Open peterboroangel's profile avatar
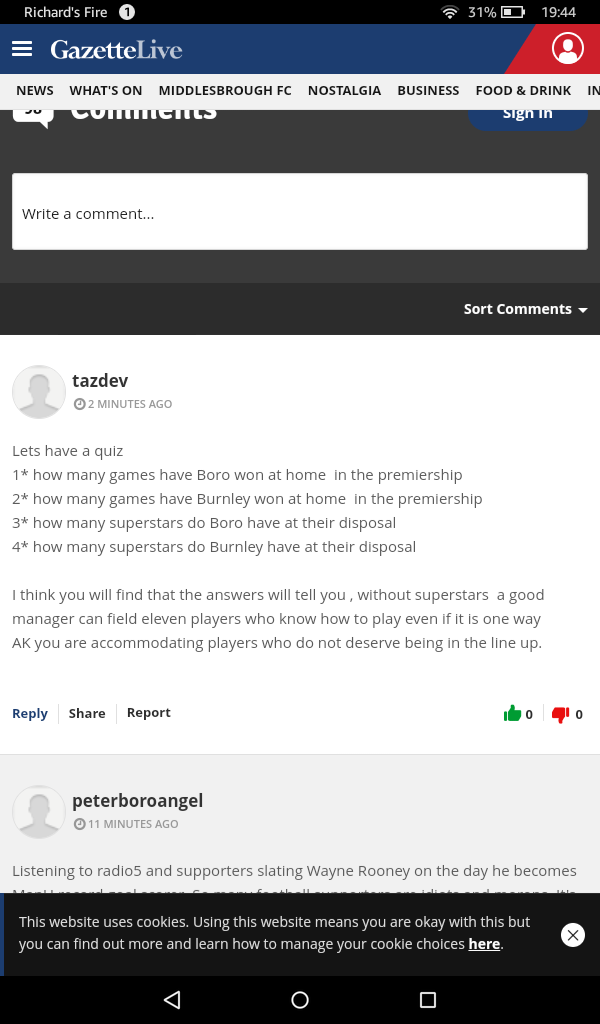This screenshot has width=600, height=1024. [x=39, y=812]
